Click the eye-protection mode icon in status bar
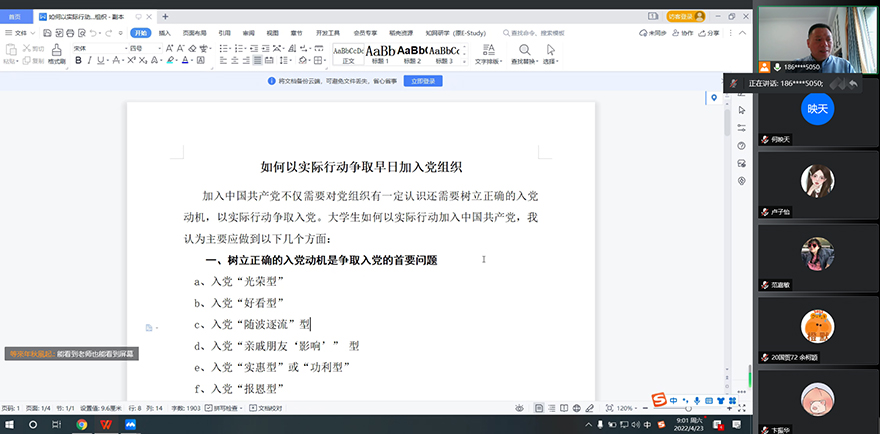Image resolution: width=880 pixels, height=434 pixels. pyautogui.click(x=520, y=408)
